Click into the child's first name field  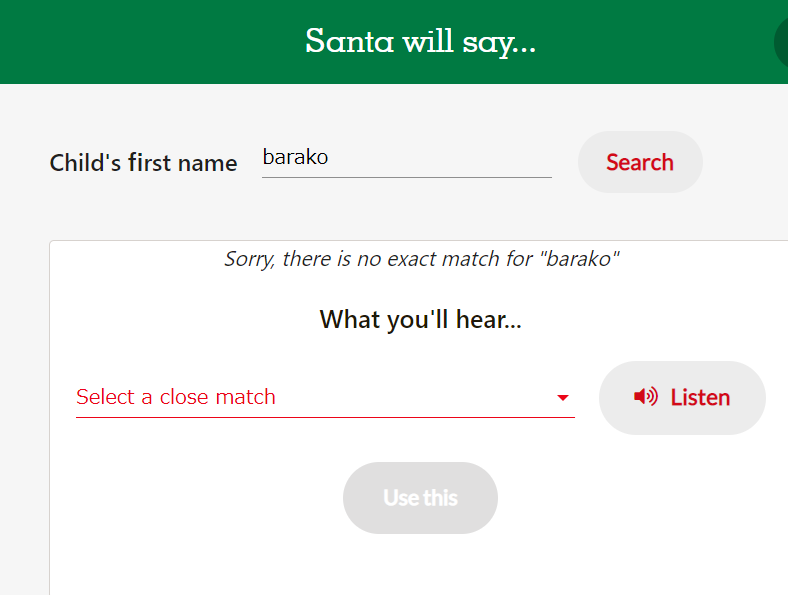[406, 158]
